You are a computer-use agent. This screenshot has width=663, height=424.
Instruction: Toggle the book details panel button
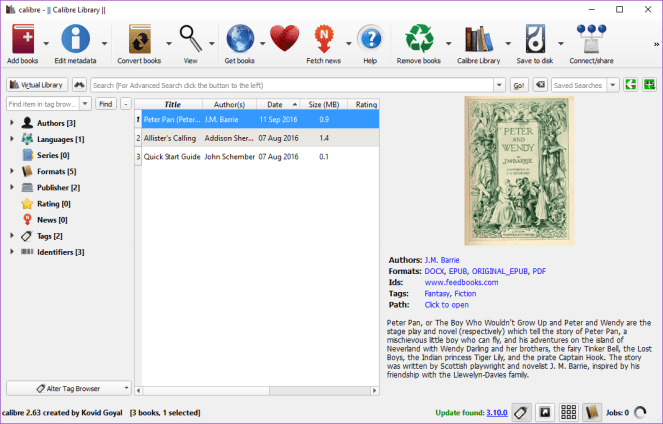(592, 411)
